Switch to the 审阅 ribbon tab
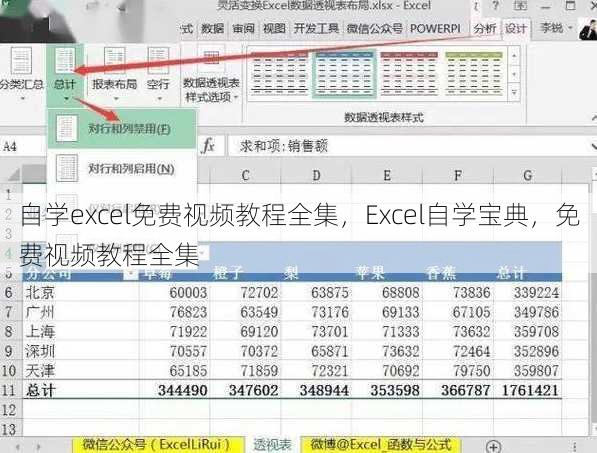This screenshot has width=597, height=453. 243,29
